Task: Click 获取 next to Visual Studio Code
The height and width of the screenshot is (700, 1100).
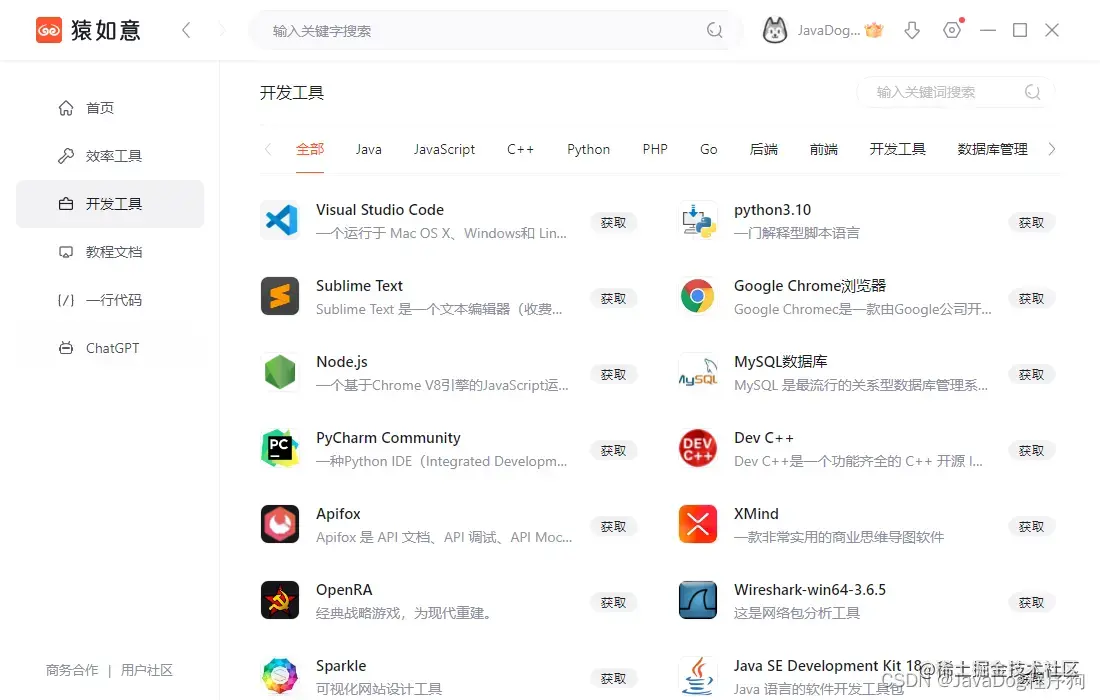Action: [x=613, y=222]
